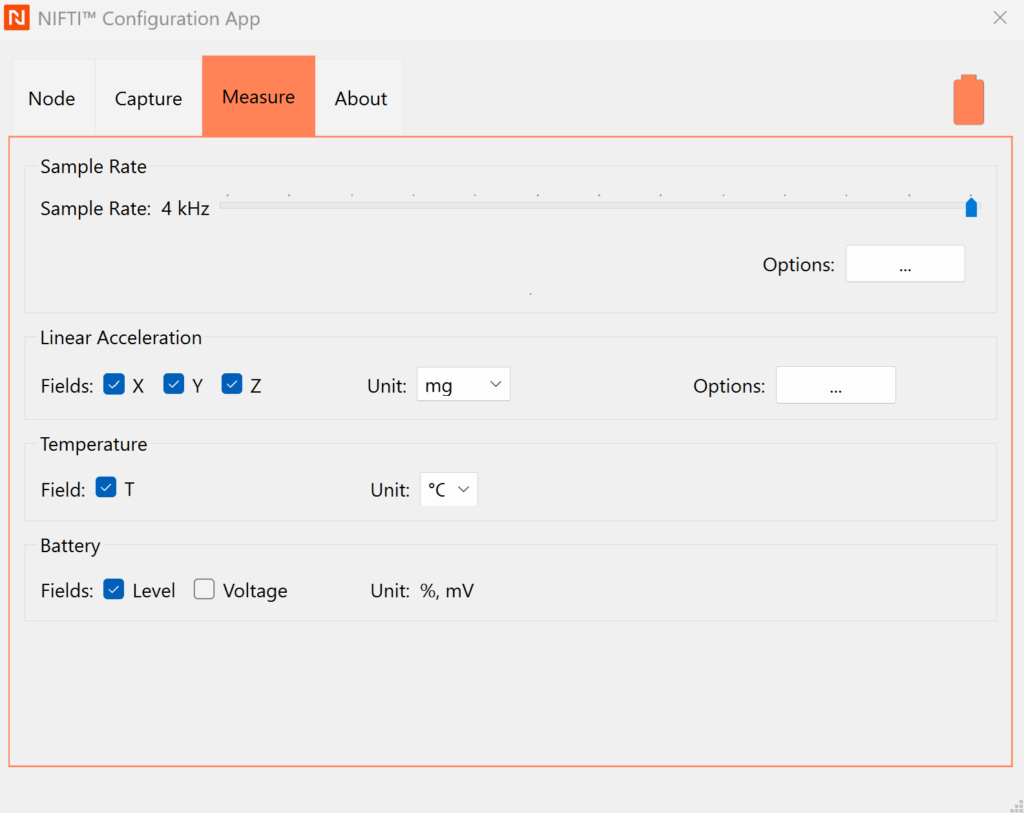Uncheck the Temperature T field checkbox

tap(106, 488)
